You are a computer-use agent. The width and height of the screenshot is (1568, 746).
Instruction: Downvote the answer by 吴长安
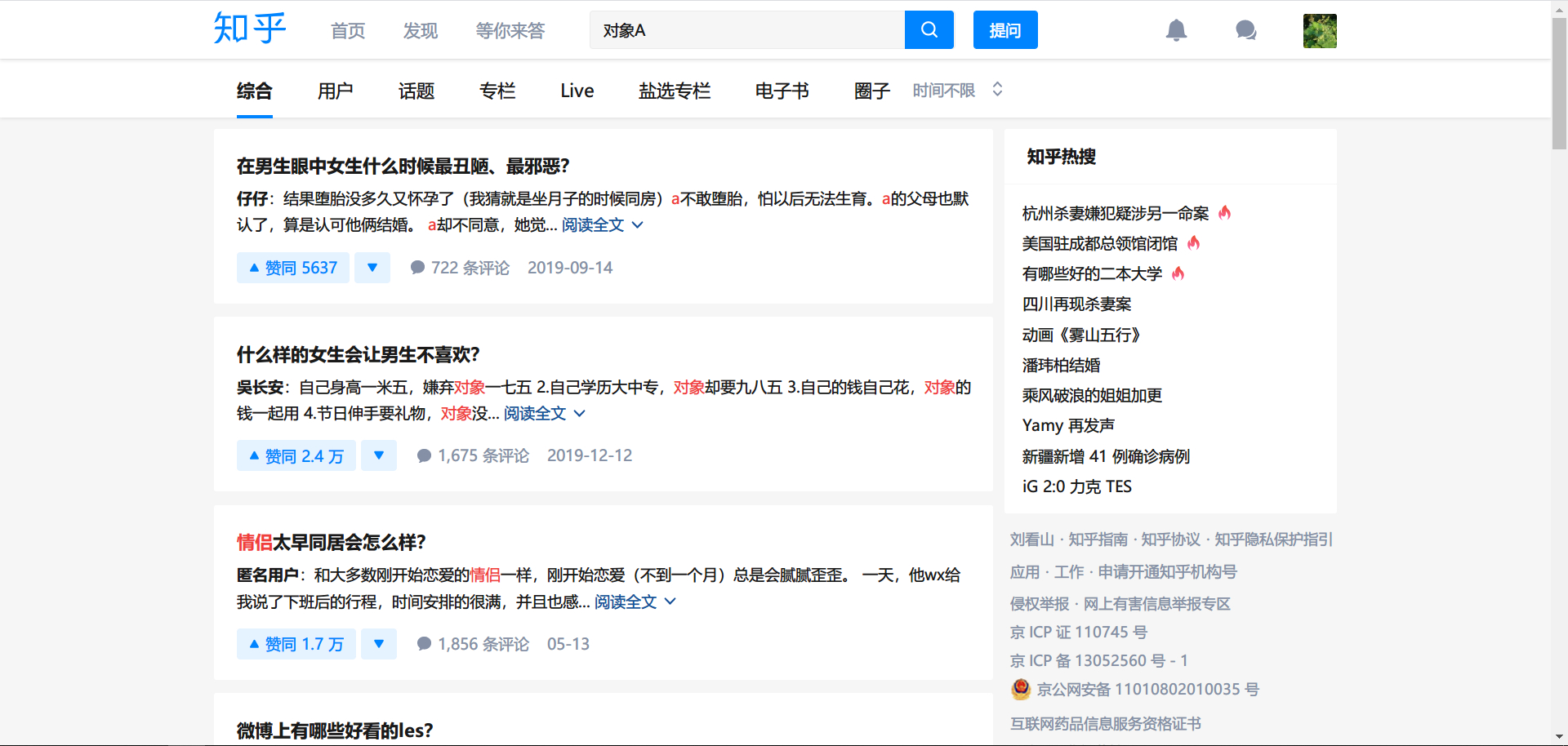pyautogui.click(x=379, y=455)
